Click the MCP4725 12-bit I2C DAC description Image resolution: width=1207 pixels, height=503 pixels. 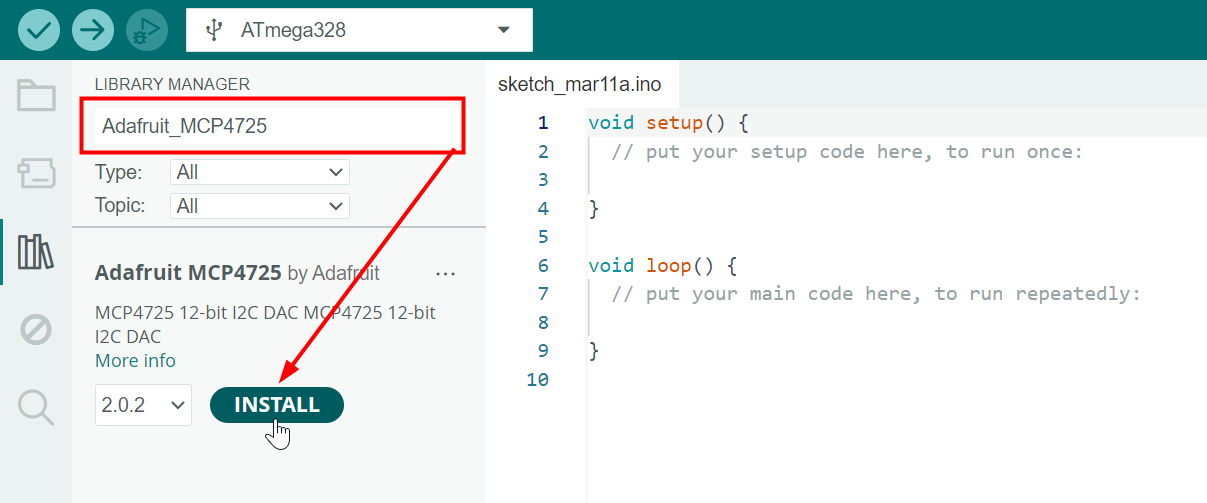265,324
